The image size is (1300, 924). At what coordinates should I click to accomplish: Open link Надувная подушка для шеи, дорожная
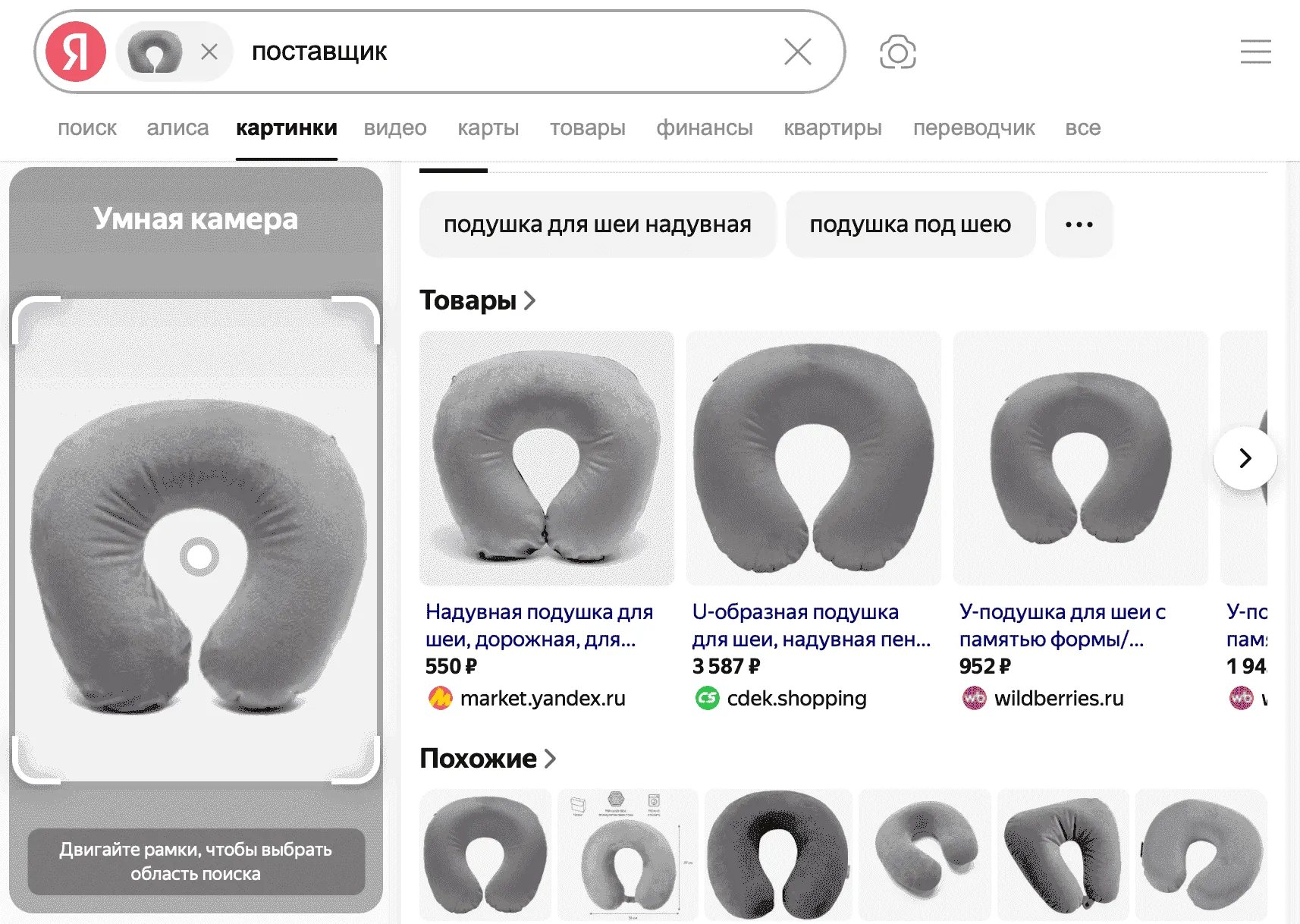click(x=539, y=625)
